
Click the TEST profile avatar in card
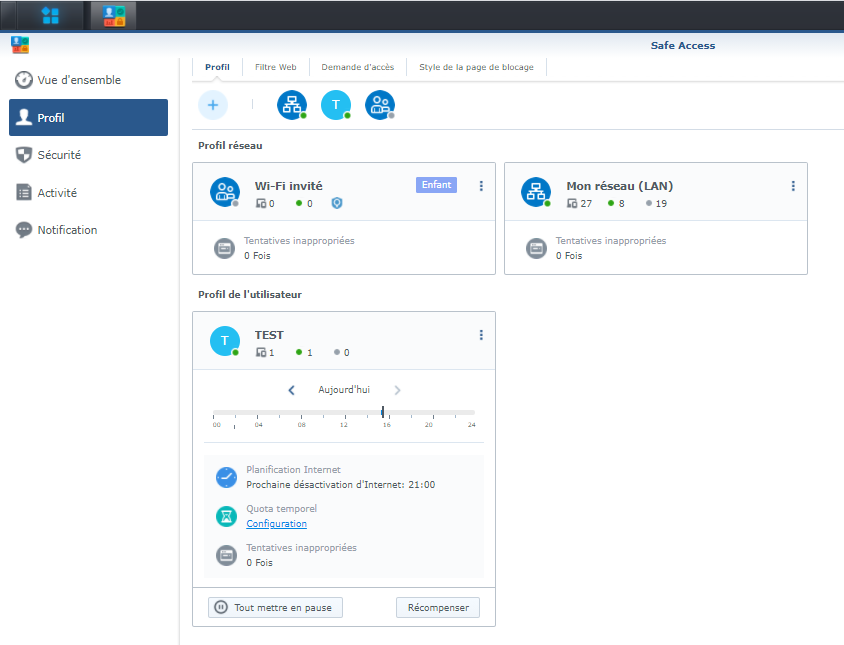pos(224,341)
